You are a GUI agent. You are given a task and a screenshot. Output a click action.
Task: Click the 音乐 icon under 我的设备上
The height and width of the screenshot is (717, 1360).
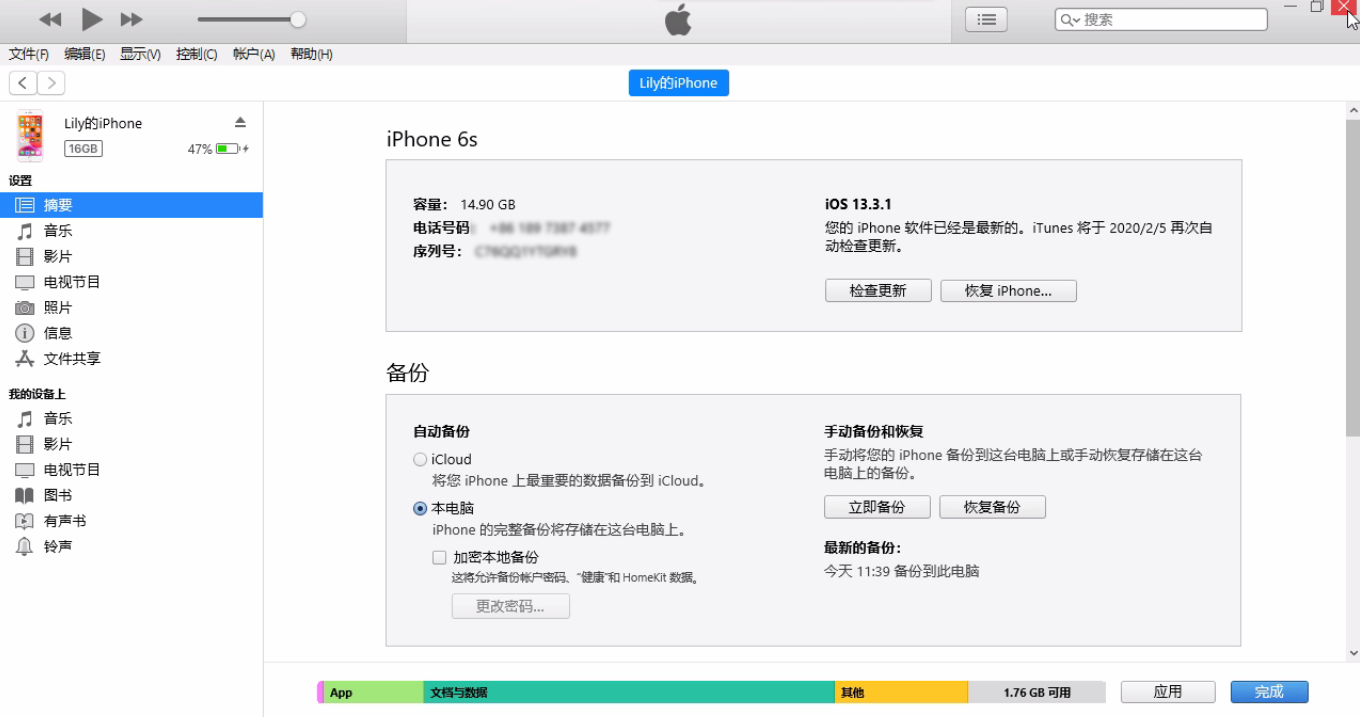tap(25, 419)
